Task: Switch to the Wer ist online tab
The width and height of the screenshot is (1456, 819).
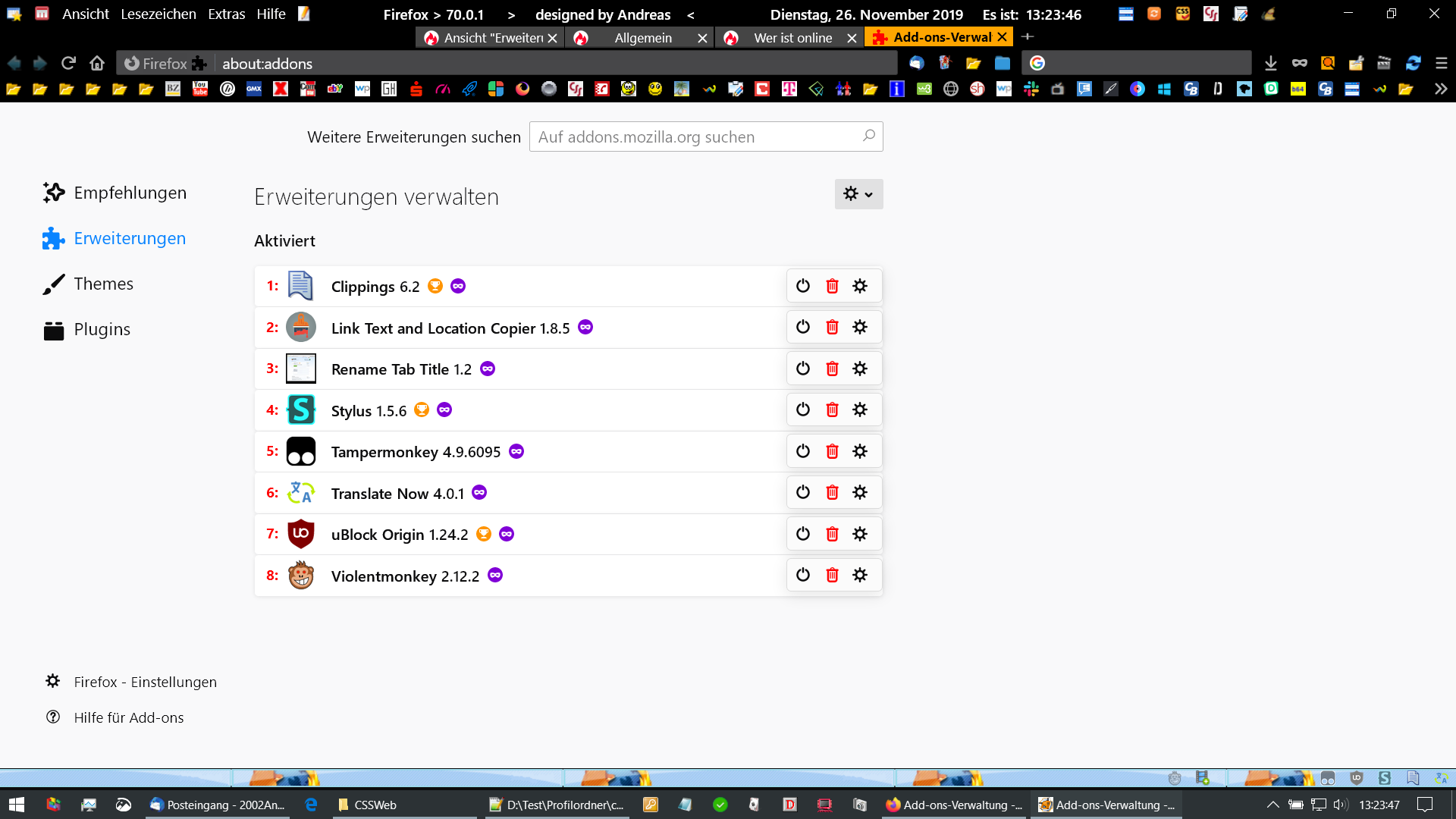Action: (792, 38)
